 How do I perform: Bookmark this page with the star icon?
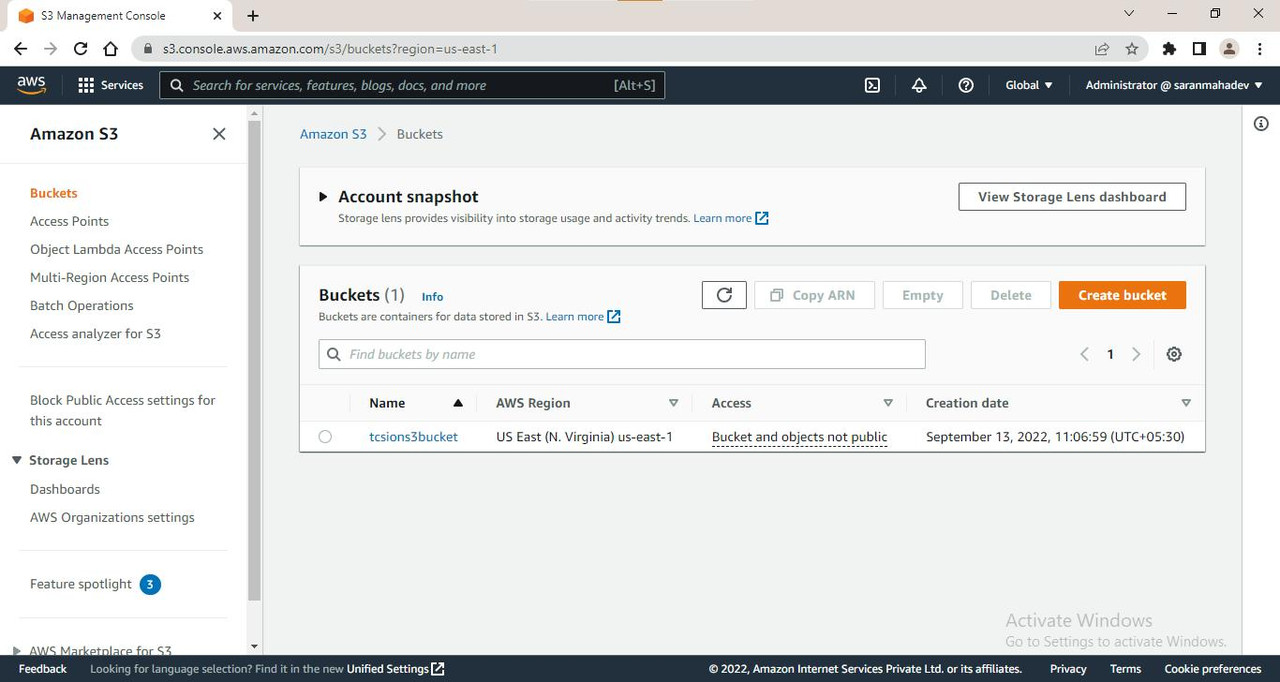[1131, 48]
